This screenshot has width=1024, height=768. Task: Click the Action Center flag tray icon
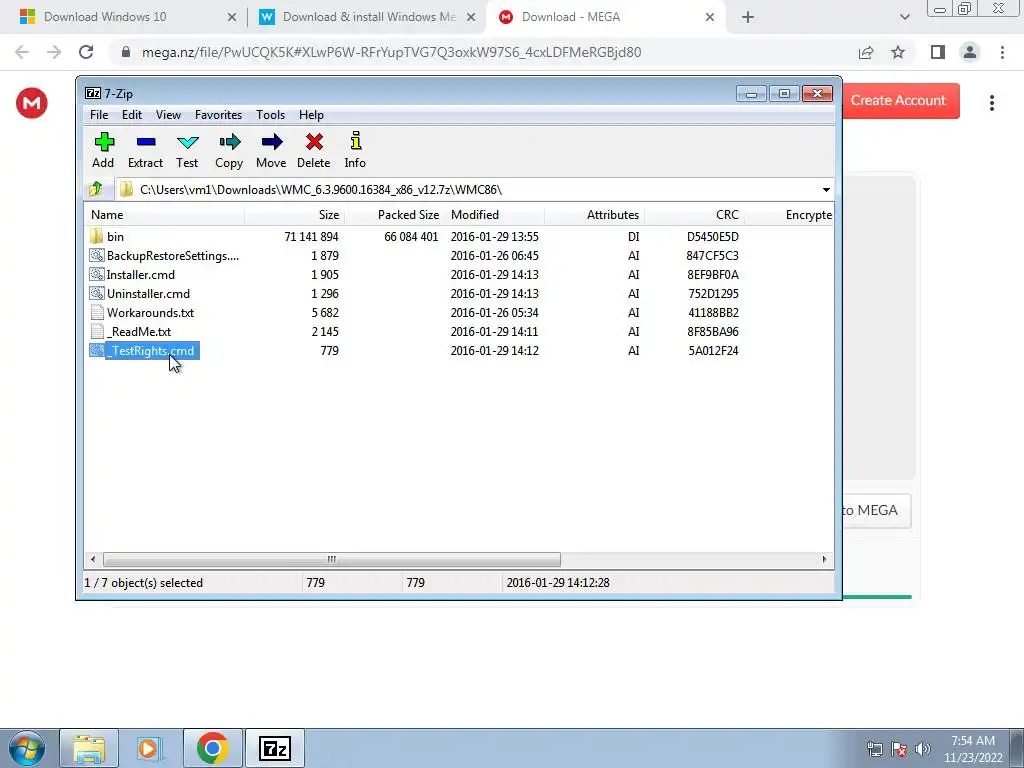tap(899, 749)
